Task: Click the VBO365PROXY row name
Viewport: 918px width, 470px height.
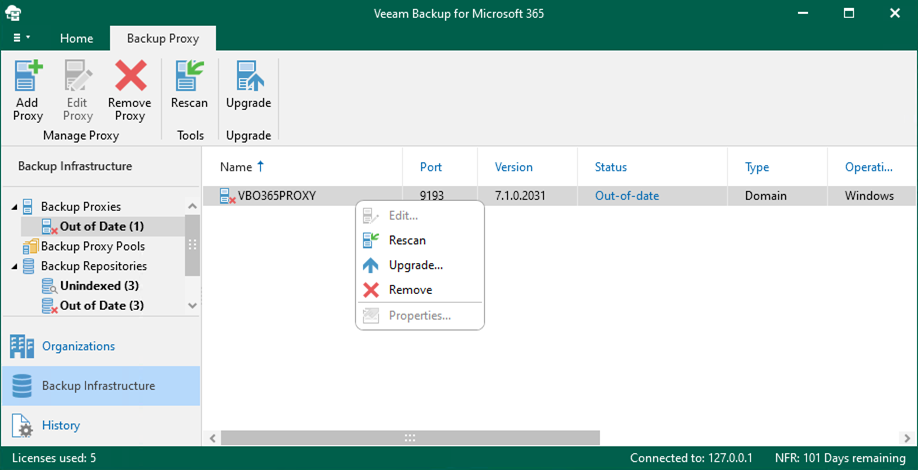Action: tap(276, 196)
